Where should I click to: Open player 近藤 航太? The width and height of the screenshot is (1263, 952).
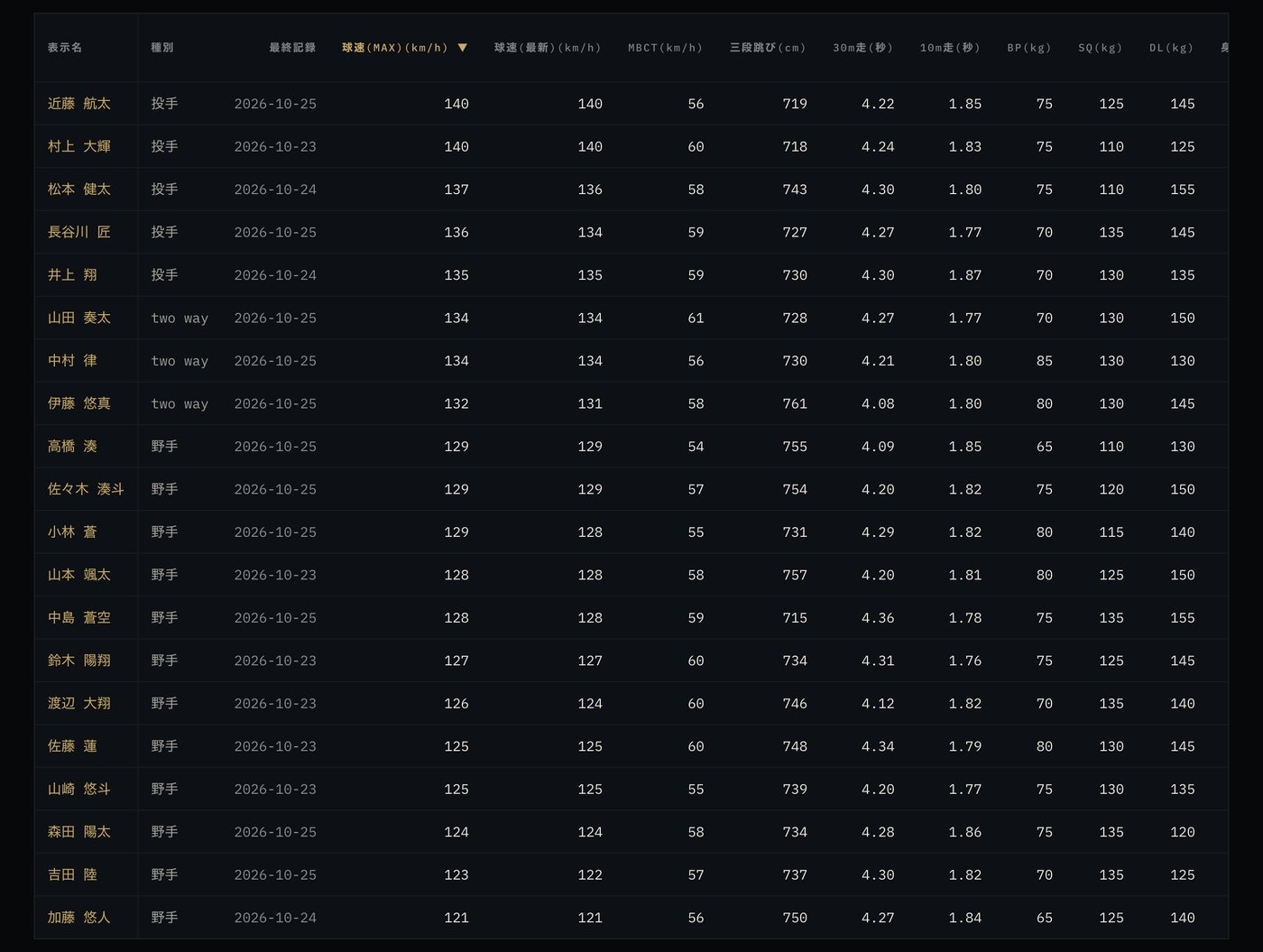[x=79, y=104]
